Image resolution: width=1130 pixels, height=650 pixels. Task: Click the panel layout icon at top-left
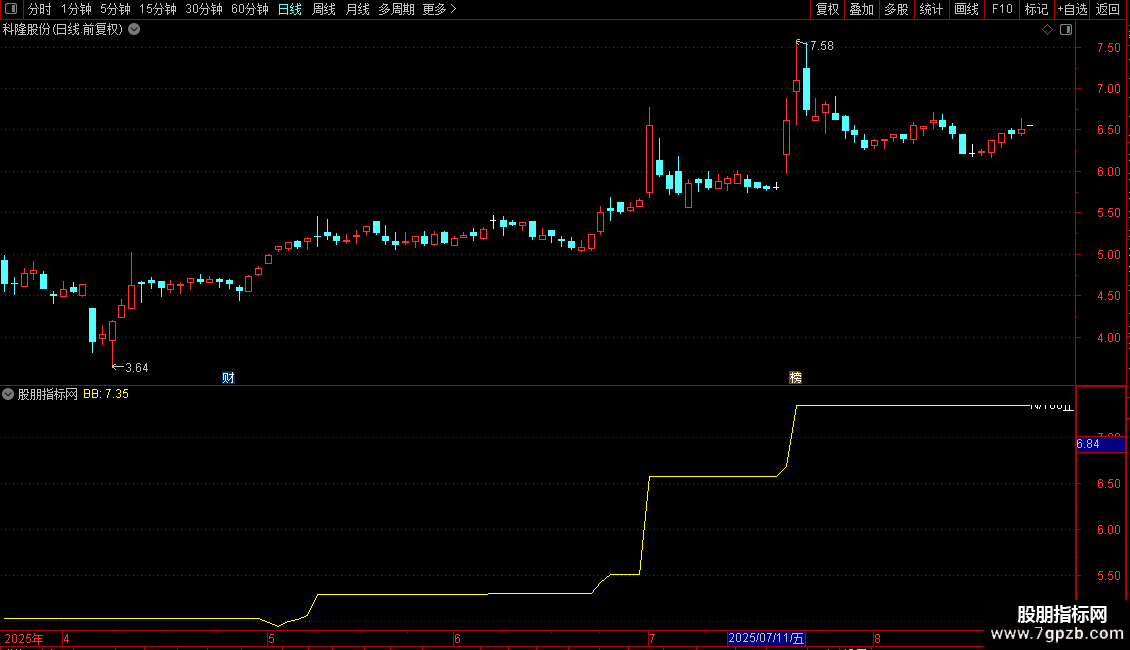tap(11, 9)
